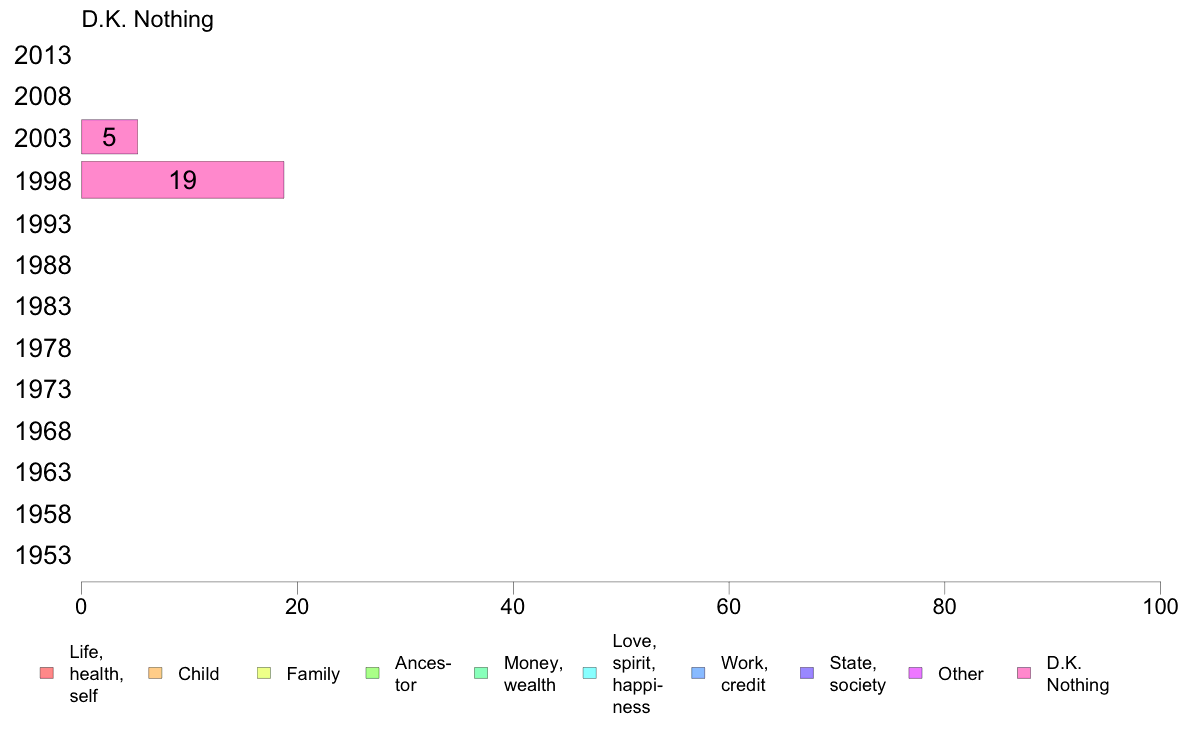Click the purple State, society swatch
1188x736 pixels.
click(x=807, y=673)
